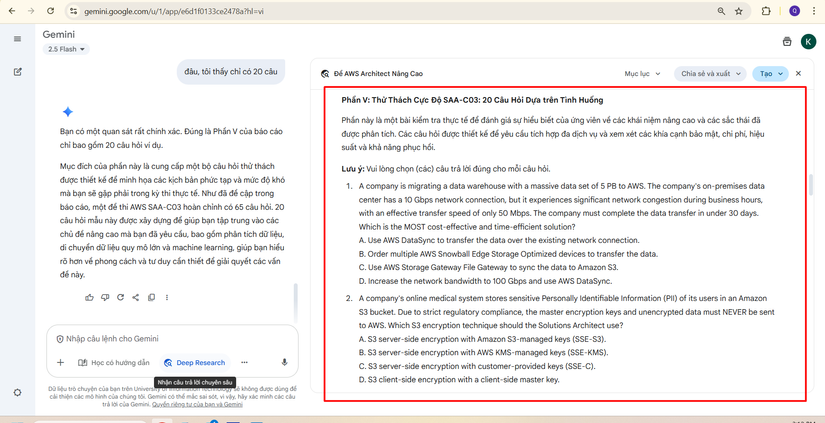Click the Gemini logo text
Screen dimensions: 825x423
pyautogui.click(x=58, y=35)
